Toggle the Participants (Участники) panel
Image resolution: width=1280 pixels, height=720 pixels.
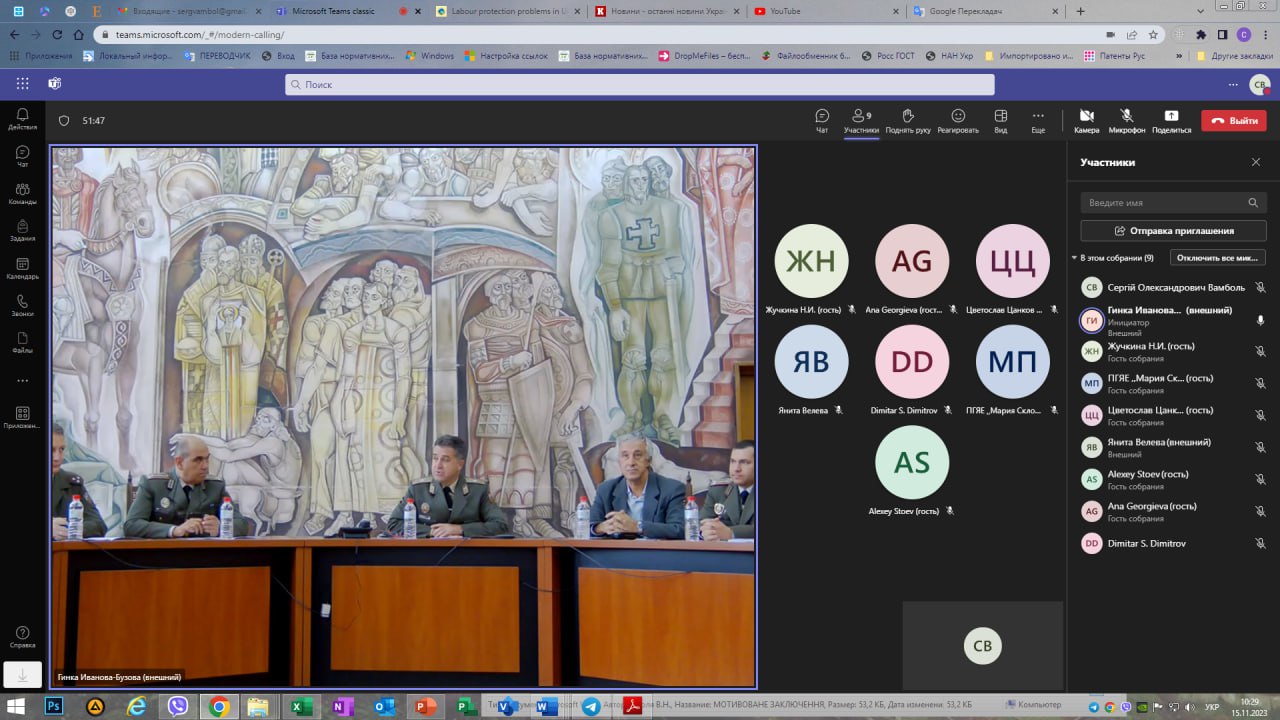click(860, 120)
